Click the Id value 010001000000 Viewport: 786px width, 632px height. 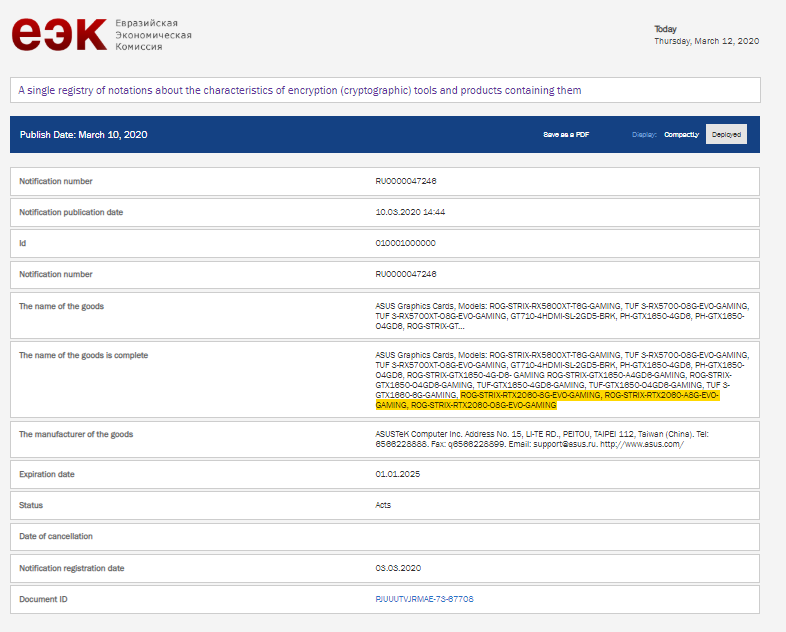[405, 243]
